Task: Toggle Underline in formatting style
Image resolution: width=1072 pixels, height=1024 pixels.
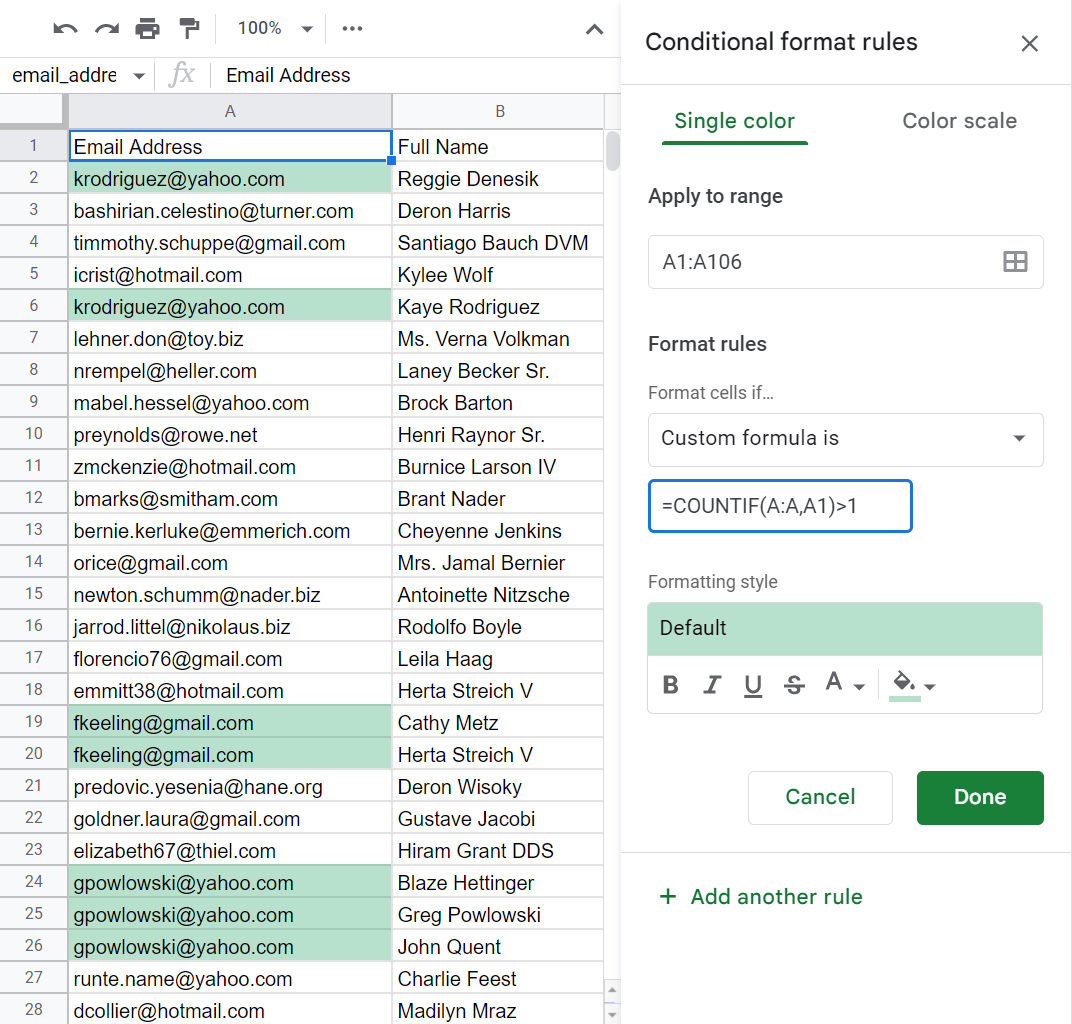Action: click(753, 685)
